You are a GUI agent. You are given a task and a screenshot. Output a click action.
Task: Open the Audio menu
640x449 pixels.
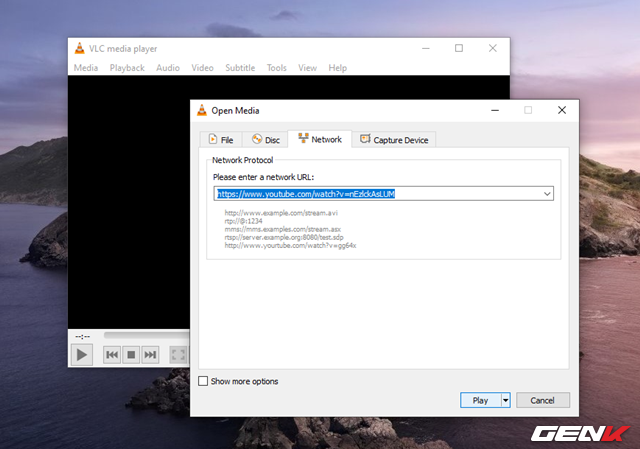(168, 68)
